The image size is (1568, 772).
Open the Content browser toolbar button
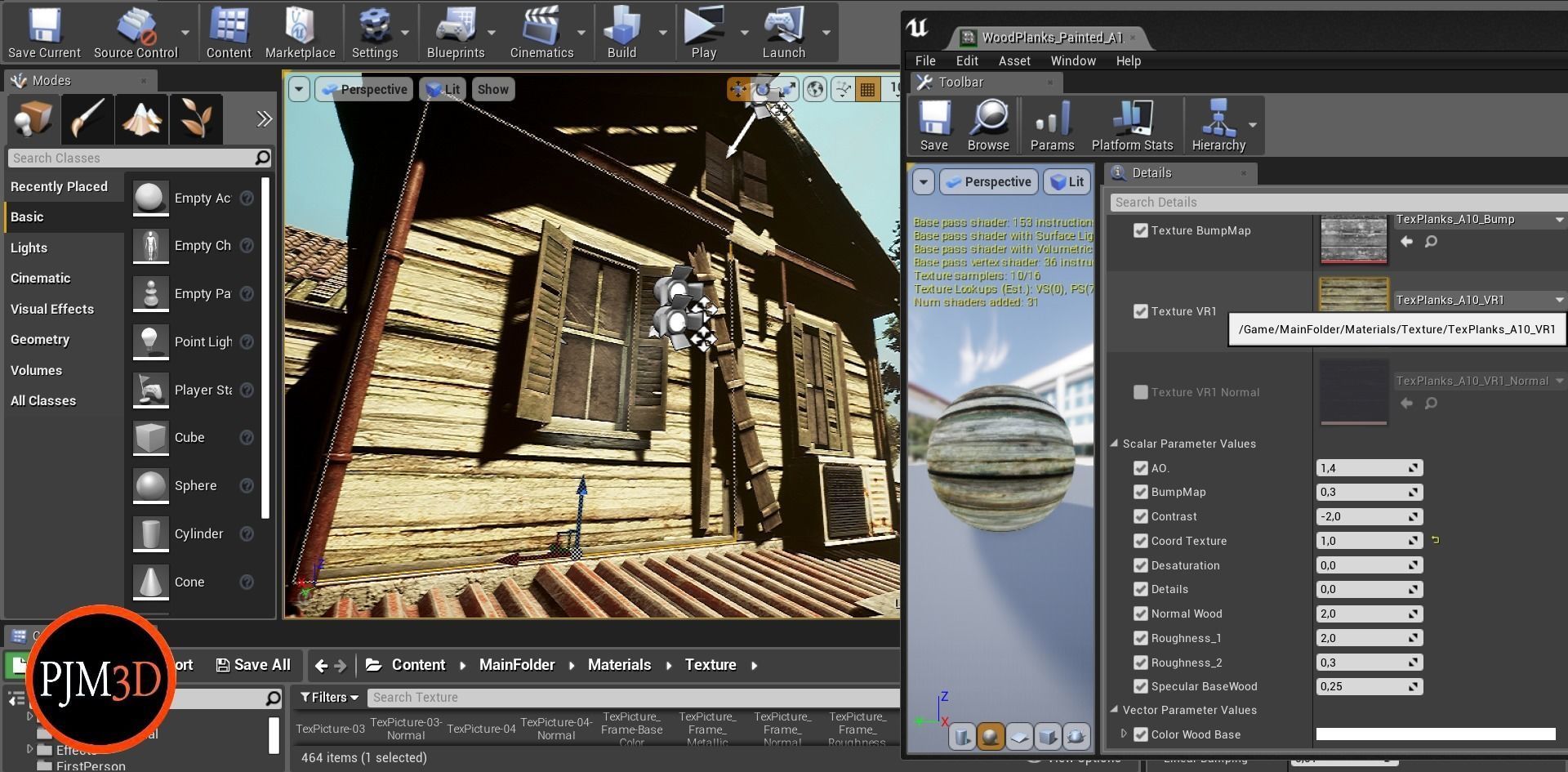pos(229,33)
